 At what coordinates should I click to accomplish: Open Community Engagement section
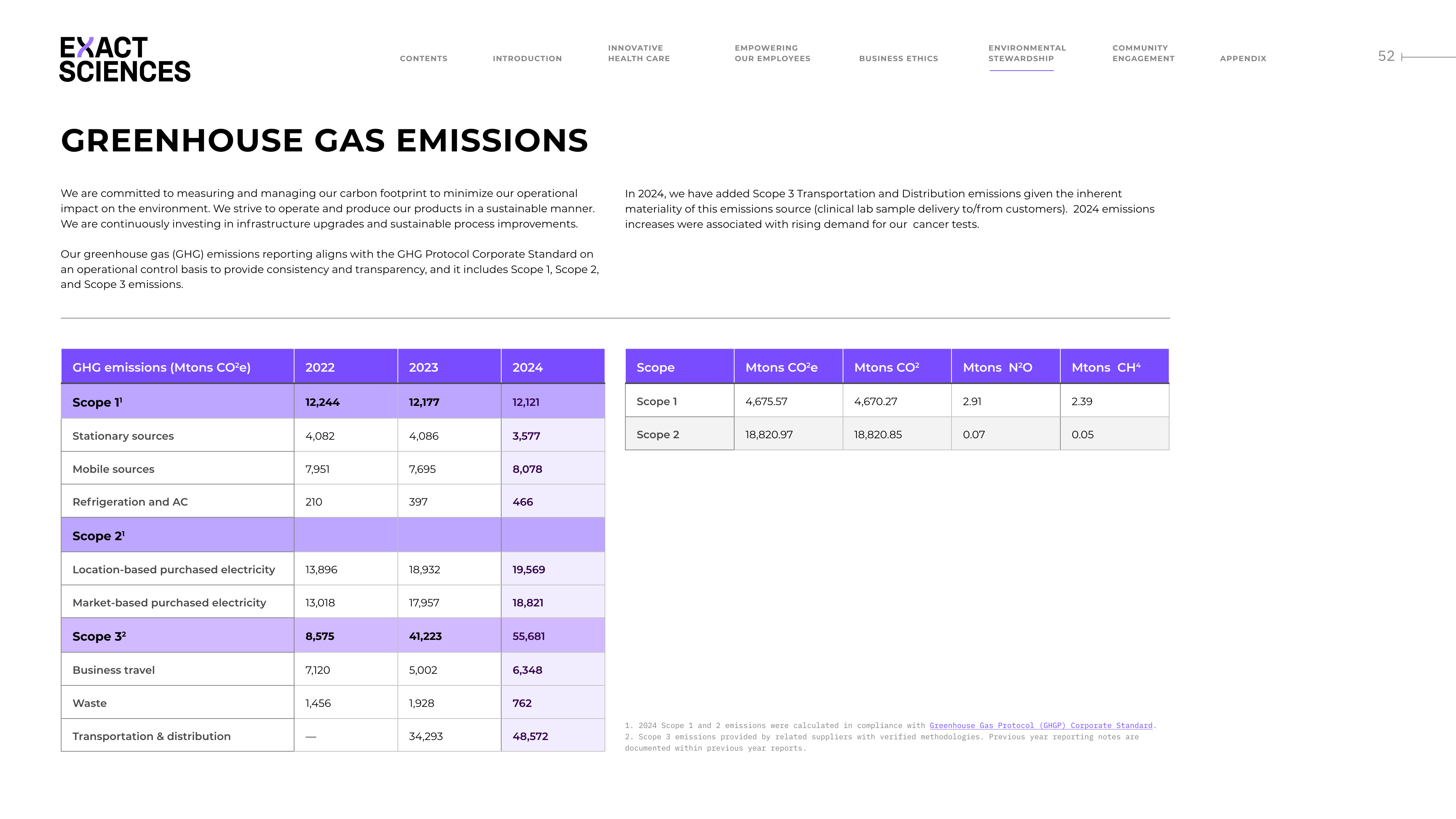tap(1143, 53)
